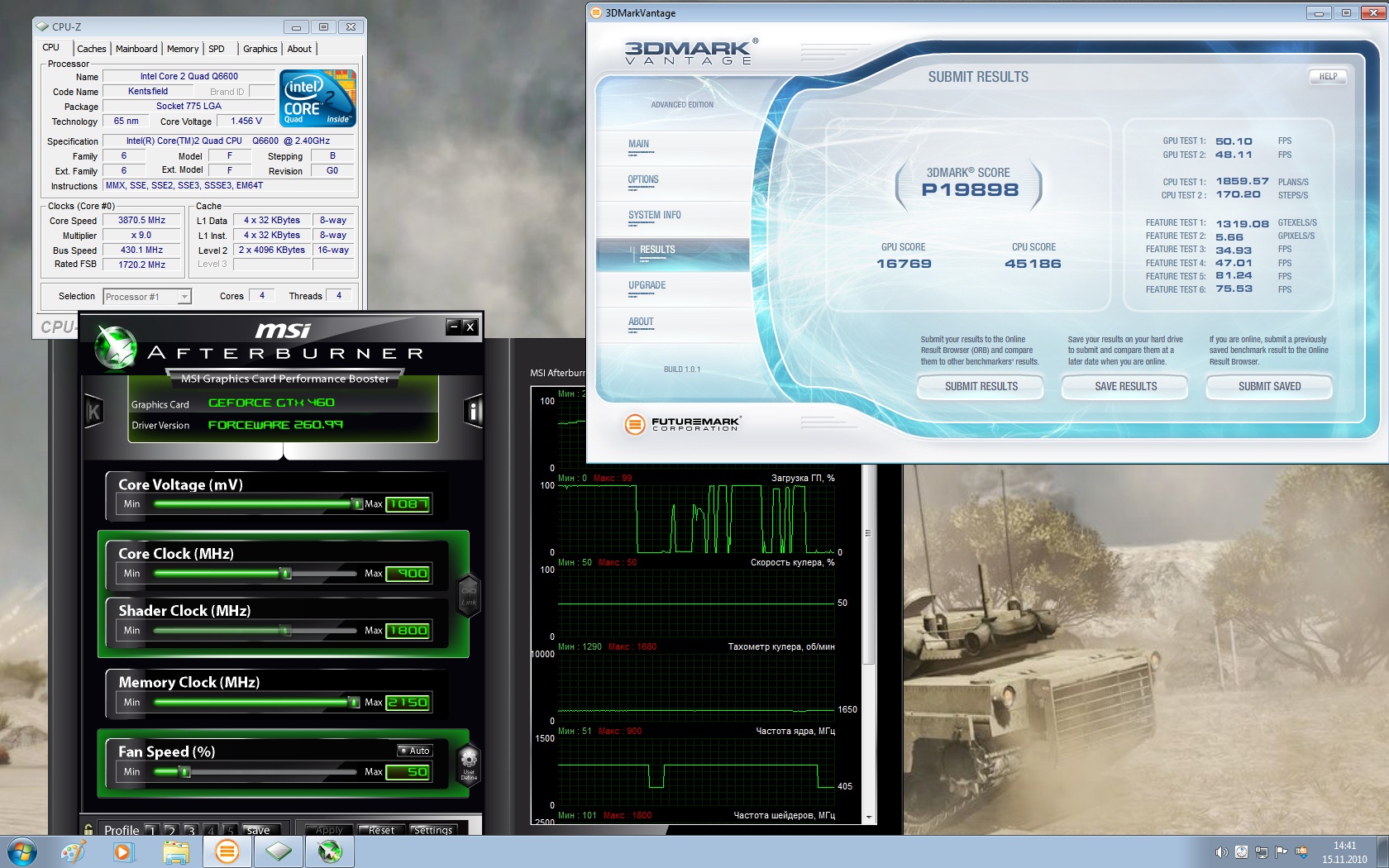Adjust the Core Clock slider handle
The width and height of the screenshot is (1389, 868).
pos(285,573)
